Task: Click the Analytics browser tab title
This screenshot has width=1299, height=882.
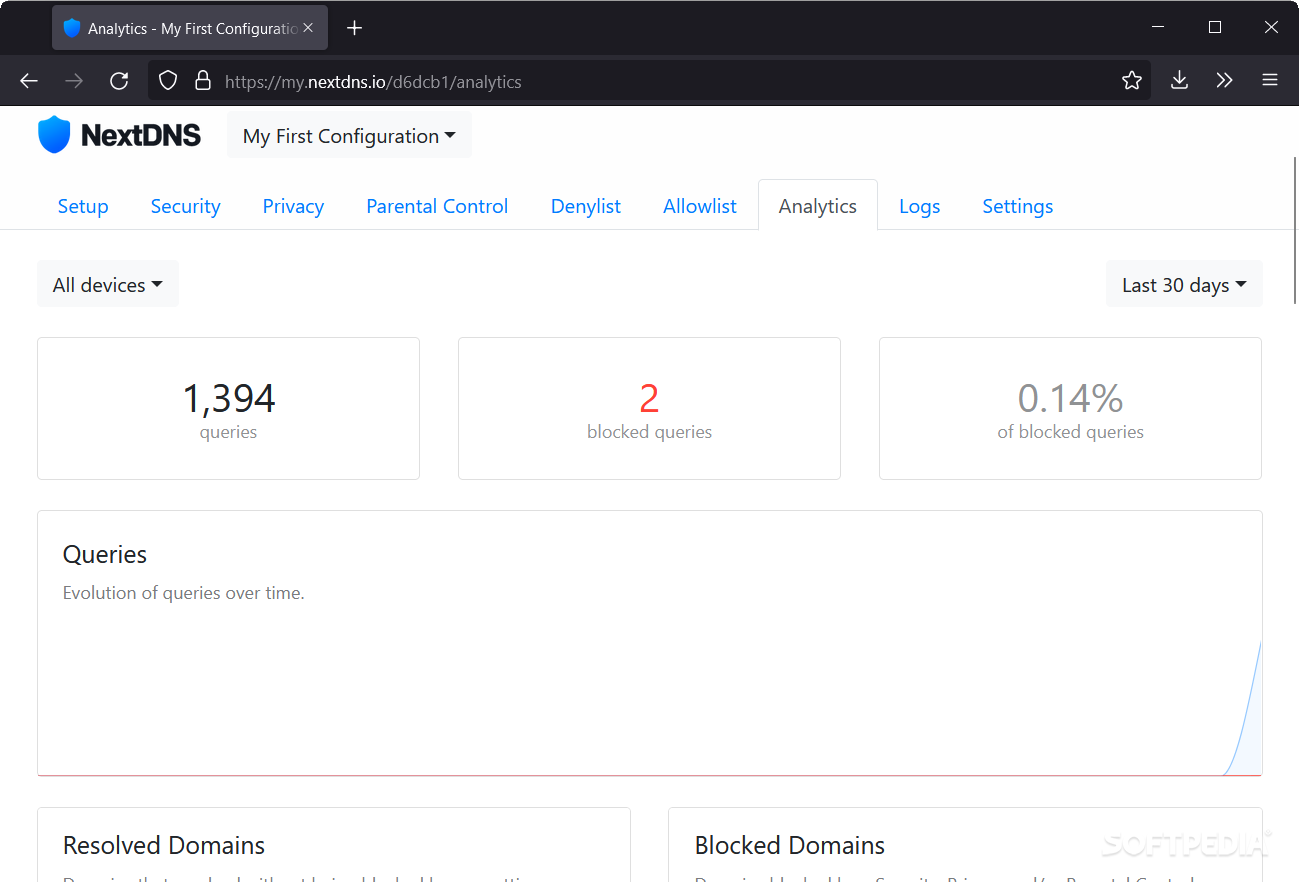Action: 193,29
